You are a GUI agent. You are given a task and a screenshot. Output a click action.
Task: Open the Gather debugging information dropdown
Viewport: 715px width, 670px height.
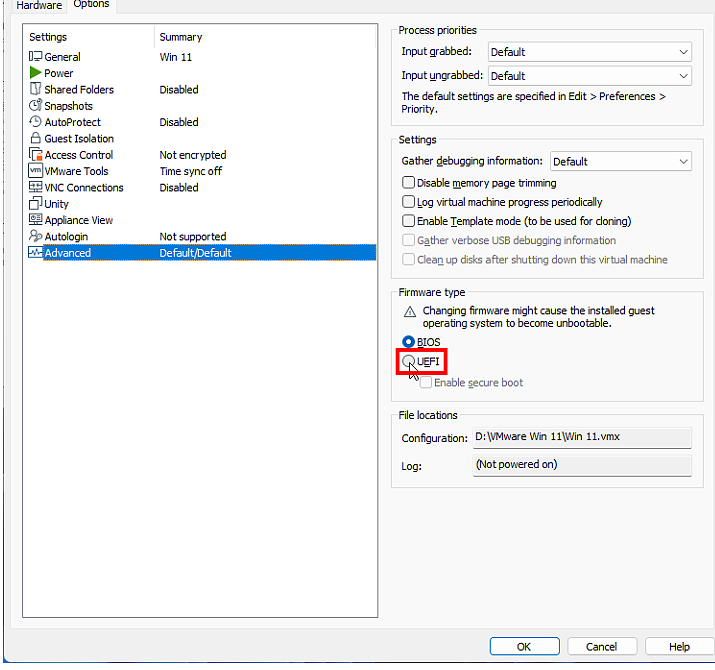coord(621,161)
